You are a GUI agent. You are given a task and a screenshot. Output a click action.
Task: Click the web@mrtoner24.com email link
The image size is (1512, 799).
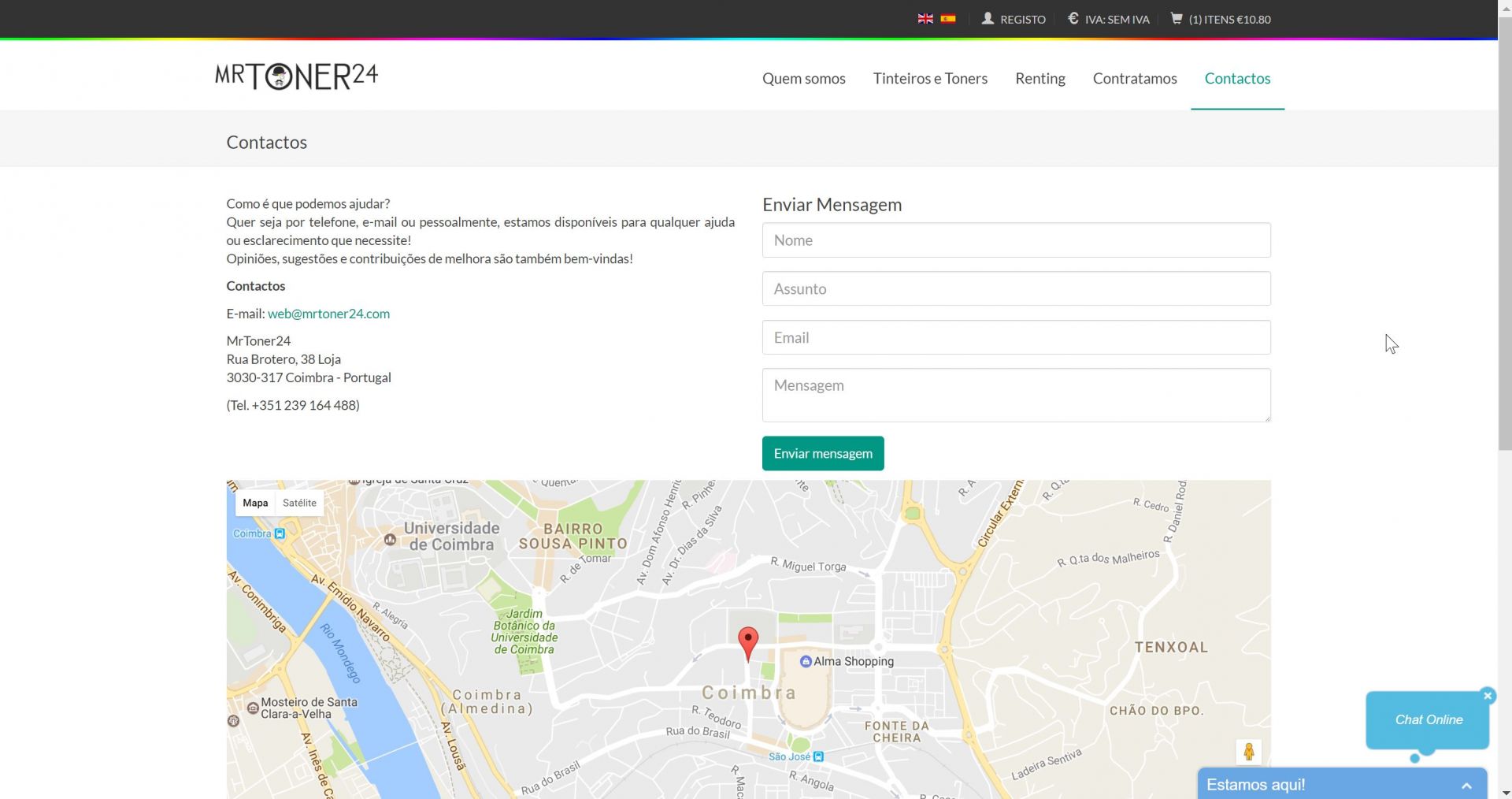328,314
